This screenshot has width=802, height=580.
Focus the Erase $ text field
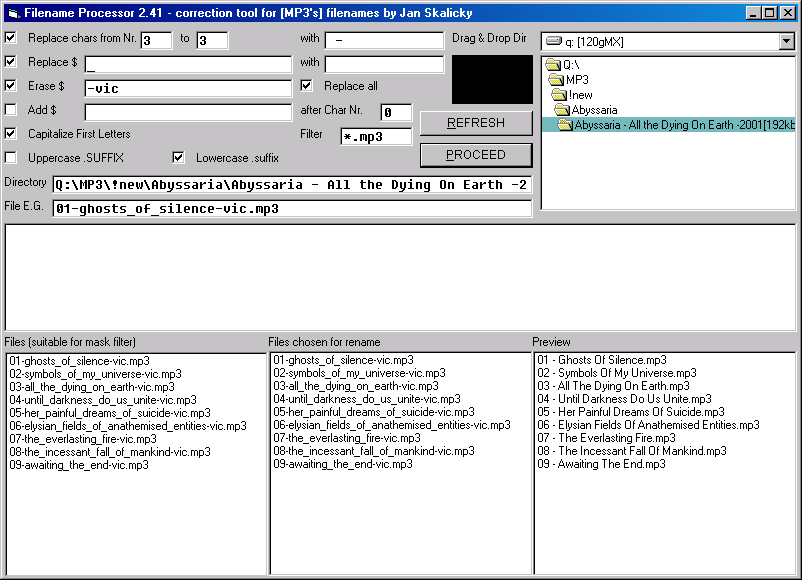click(188, 88)
